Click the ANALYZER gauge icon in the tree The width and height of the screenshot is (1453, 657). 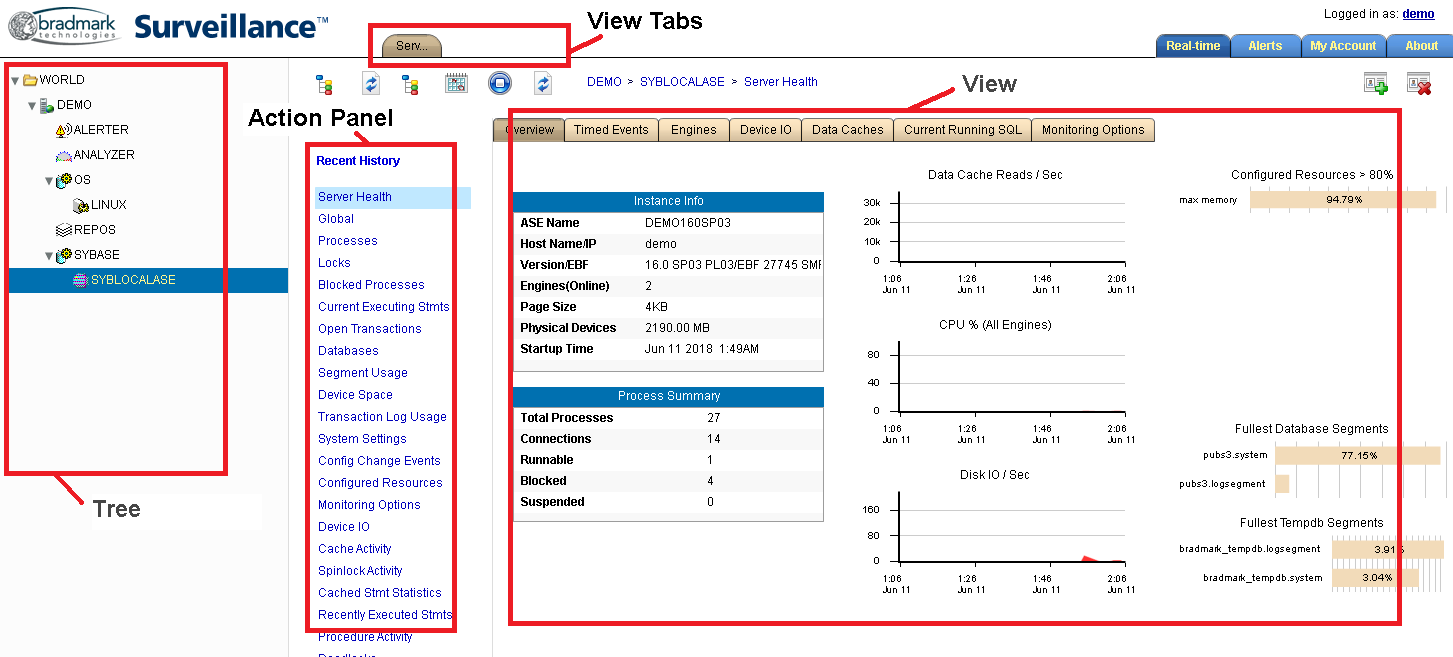[x=64, y=155]
